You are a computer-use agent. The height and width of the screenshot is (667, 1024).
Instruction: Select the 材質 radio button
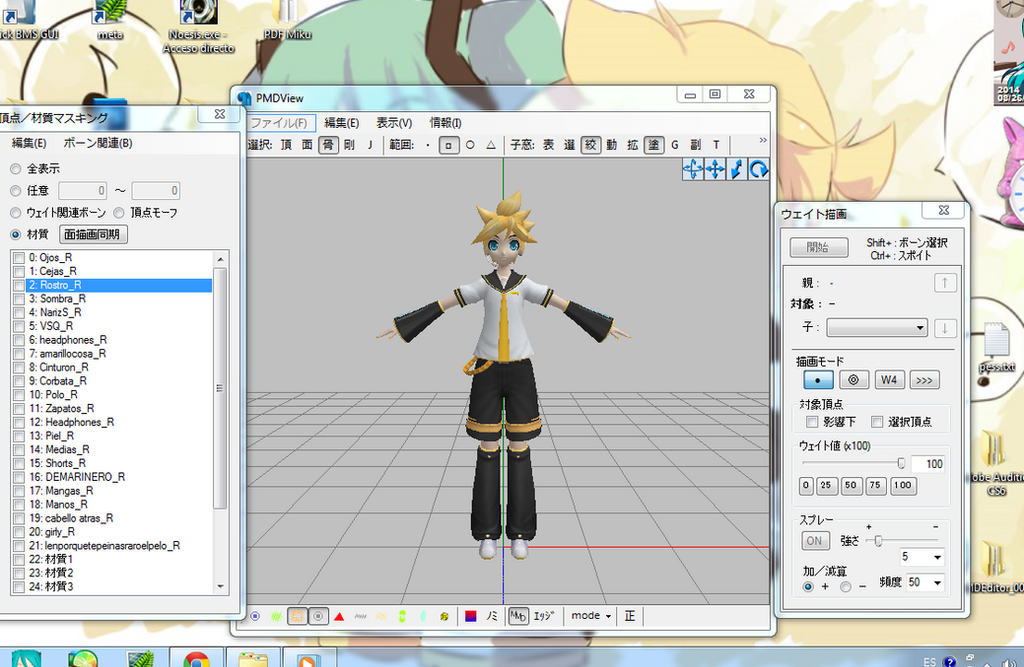[x=16, y=235]
